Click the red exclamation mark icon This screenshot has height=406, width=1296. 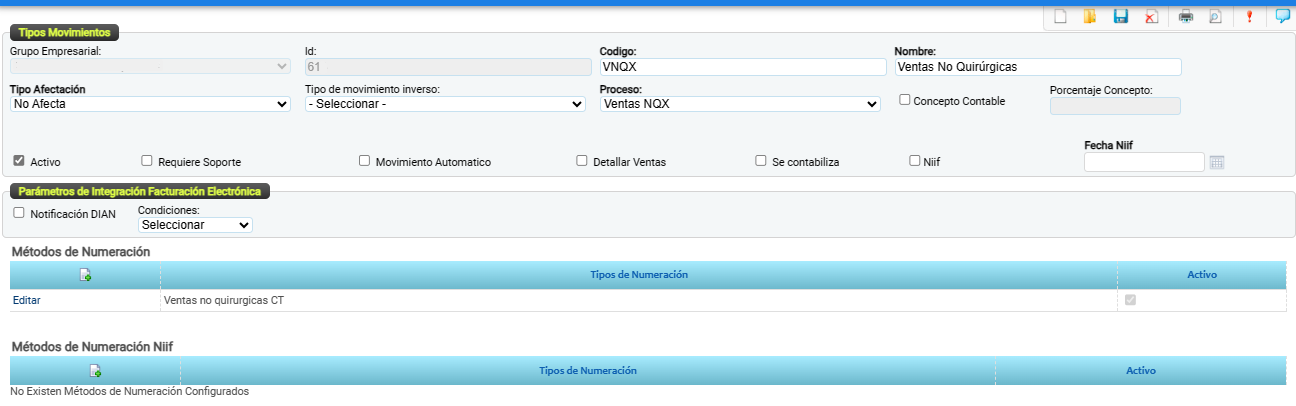(x=1249, y=17)
